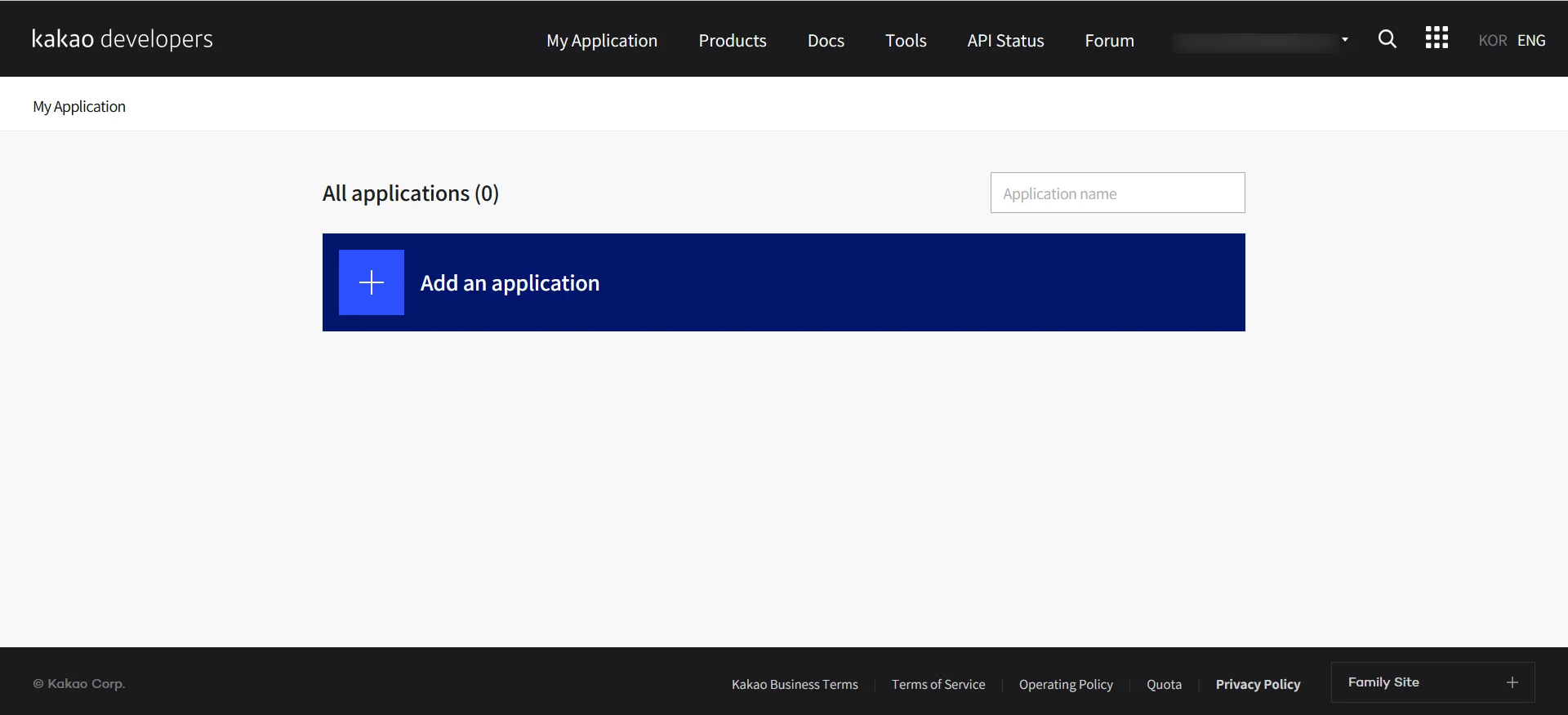Open Operating Policy link

point(1066,685)
